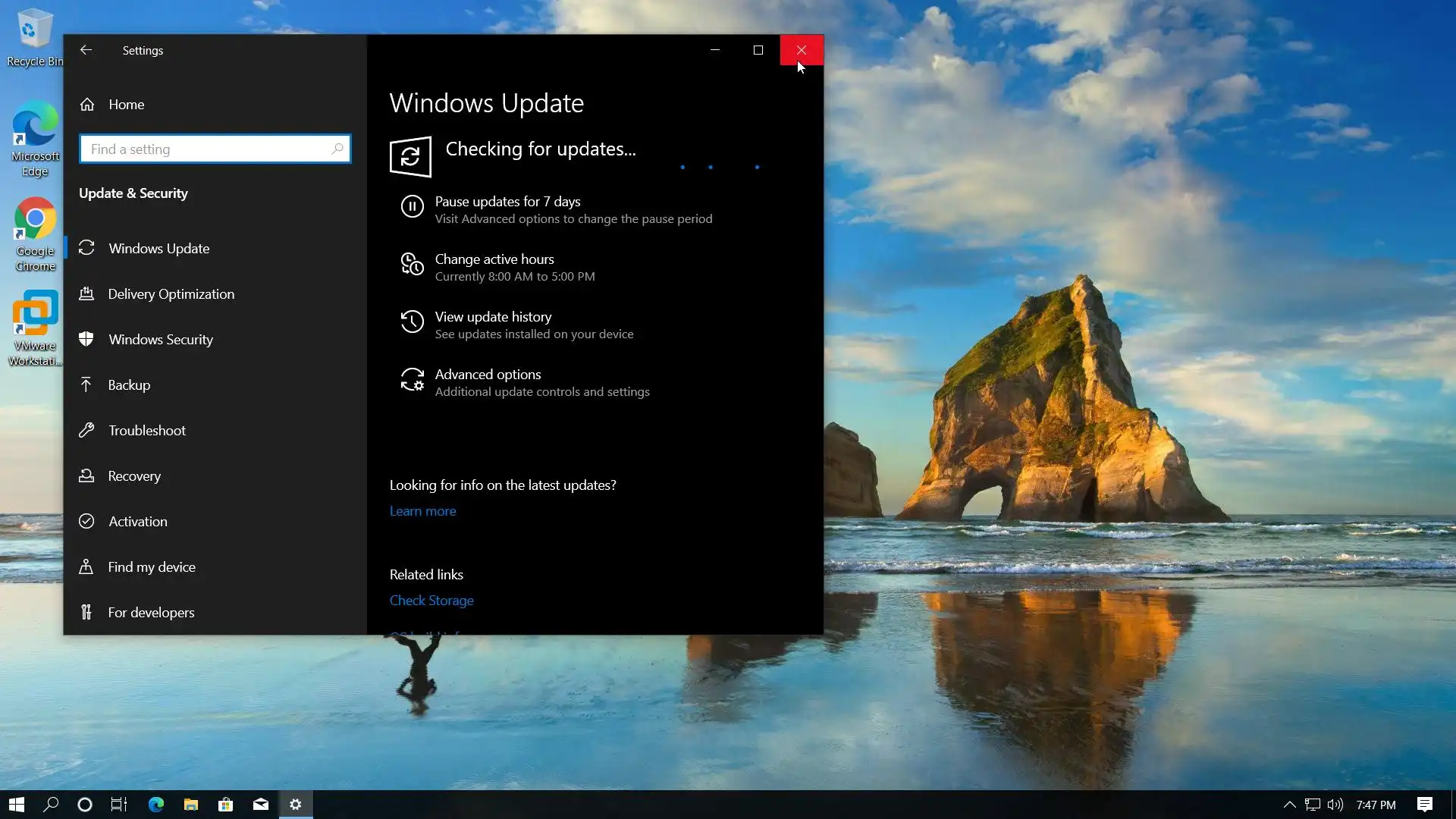Go to the Recovery section
Screen dimensions: 1456x819
point(134,476)
